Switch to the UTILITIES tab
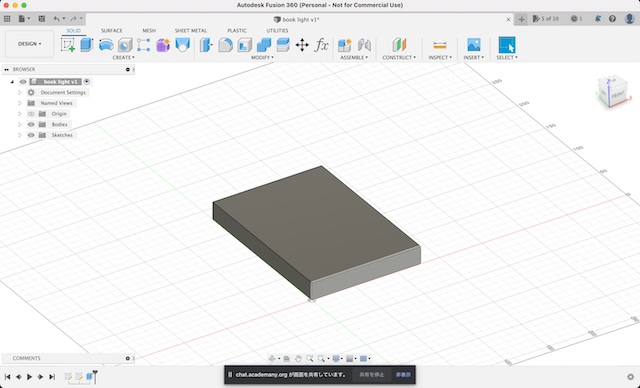The height and width of the screenshot is (388, 640). pos(278,31)
